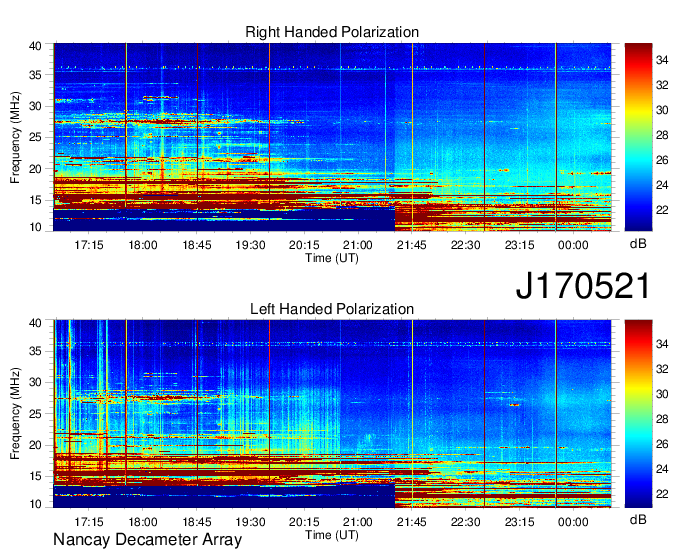Open the Left Handed Polarization spectrogram image
Viewport: 680px width, 552px height.
332,414
